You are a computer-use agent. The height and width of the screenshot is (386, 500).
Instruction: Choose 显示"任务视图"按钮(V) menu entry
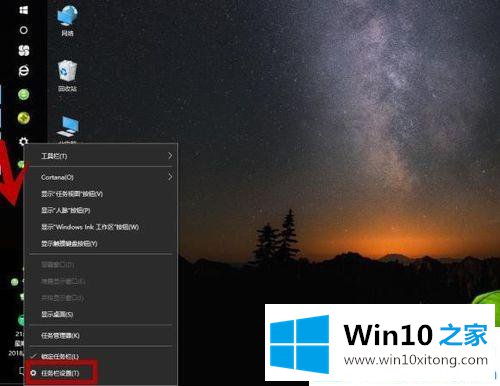tap(102, 194)
